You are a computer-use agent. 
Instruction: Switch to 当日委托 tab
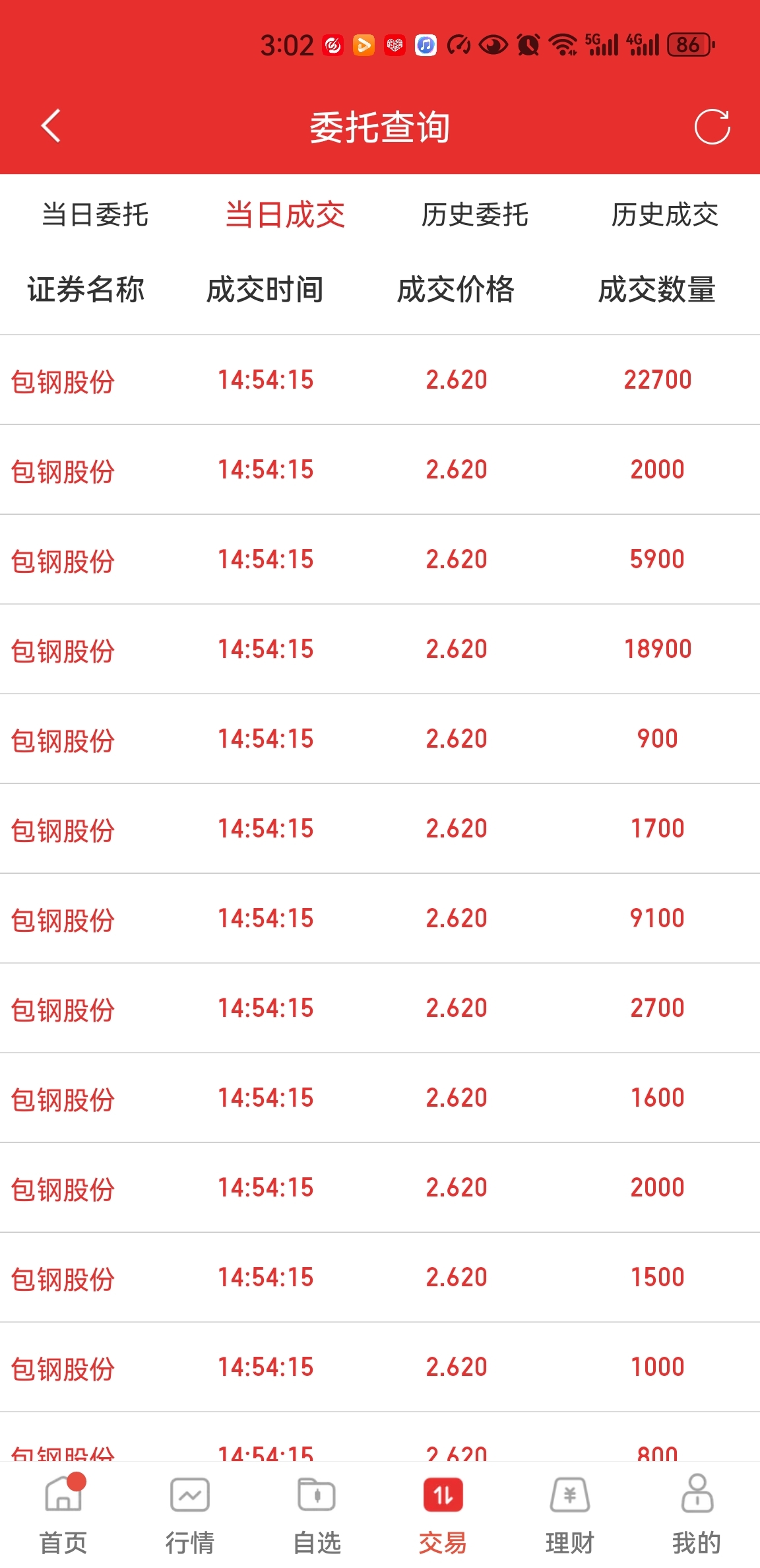coord(95,214)
